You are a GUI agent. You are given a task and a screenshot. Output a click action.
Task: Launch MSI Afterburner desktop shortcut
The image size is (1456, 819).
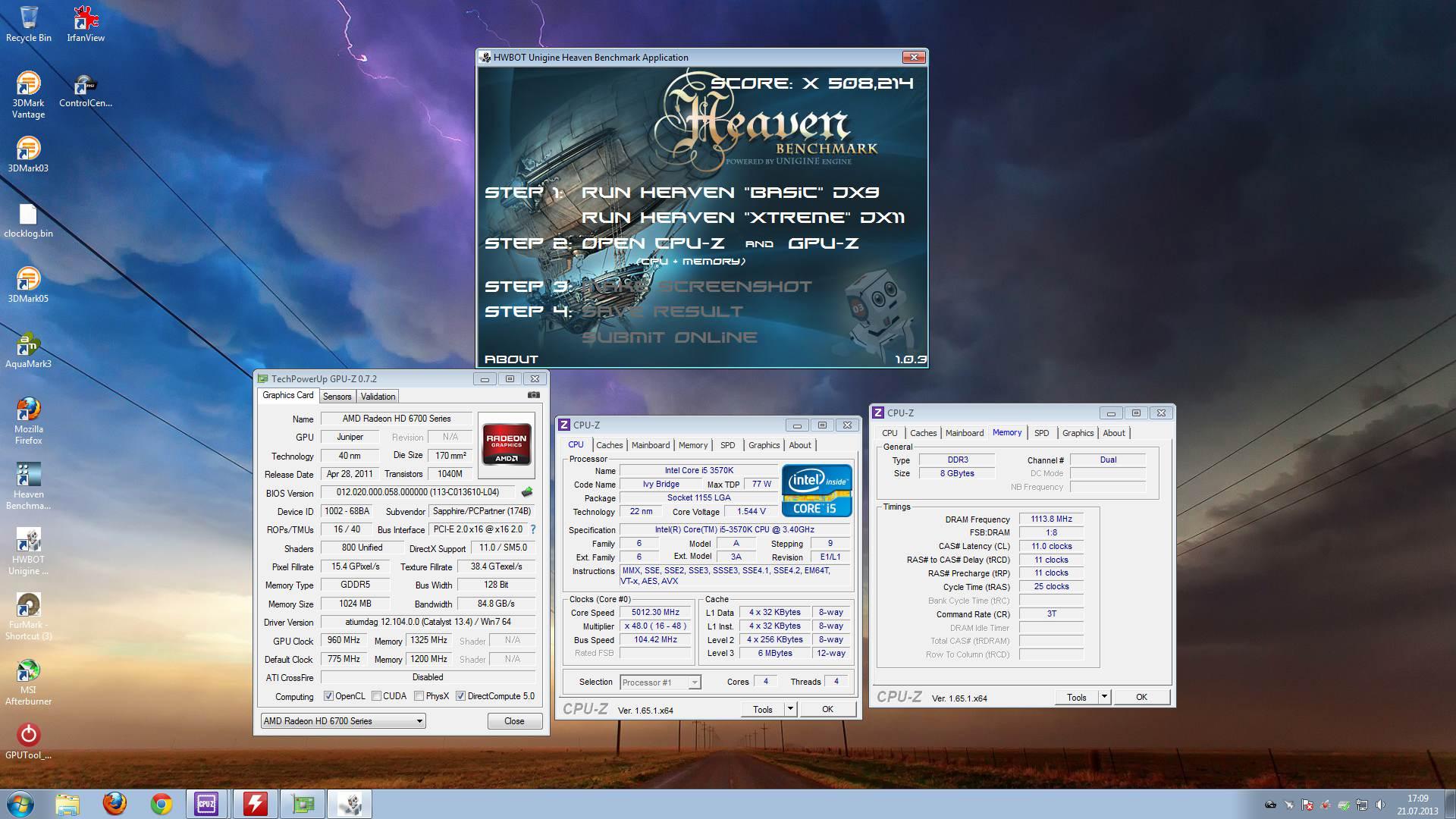[x=28, y=682]
